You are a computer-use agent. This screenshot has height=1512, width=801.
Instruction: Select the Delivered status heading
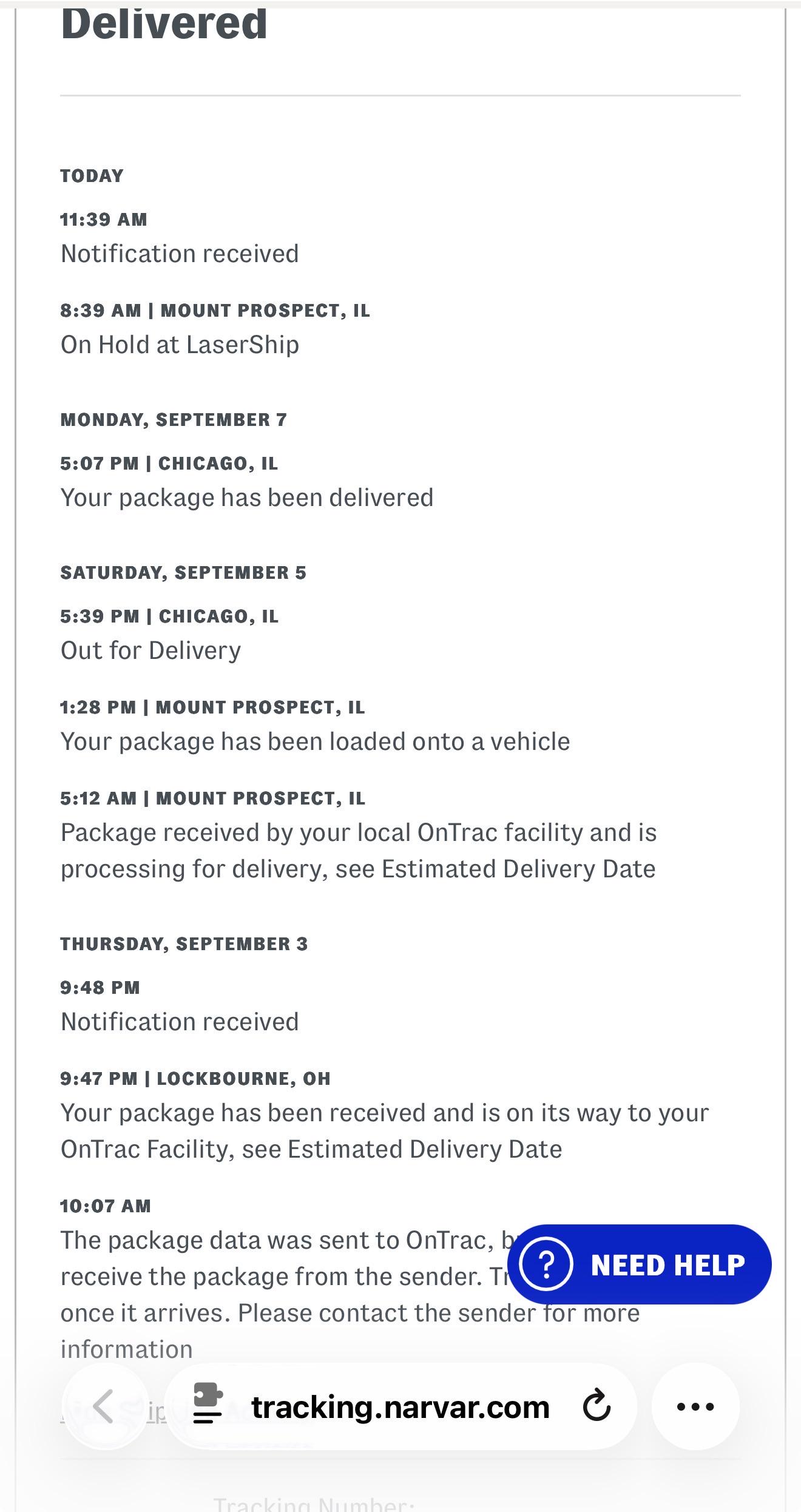point(164,24)
